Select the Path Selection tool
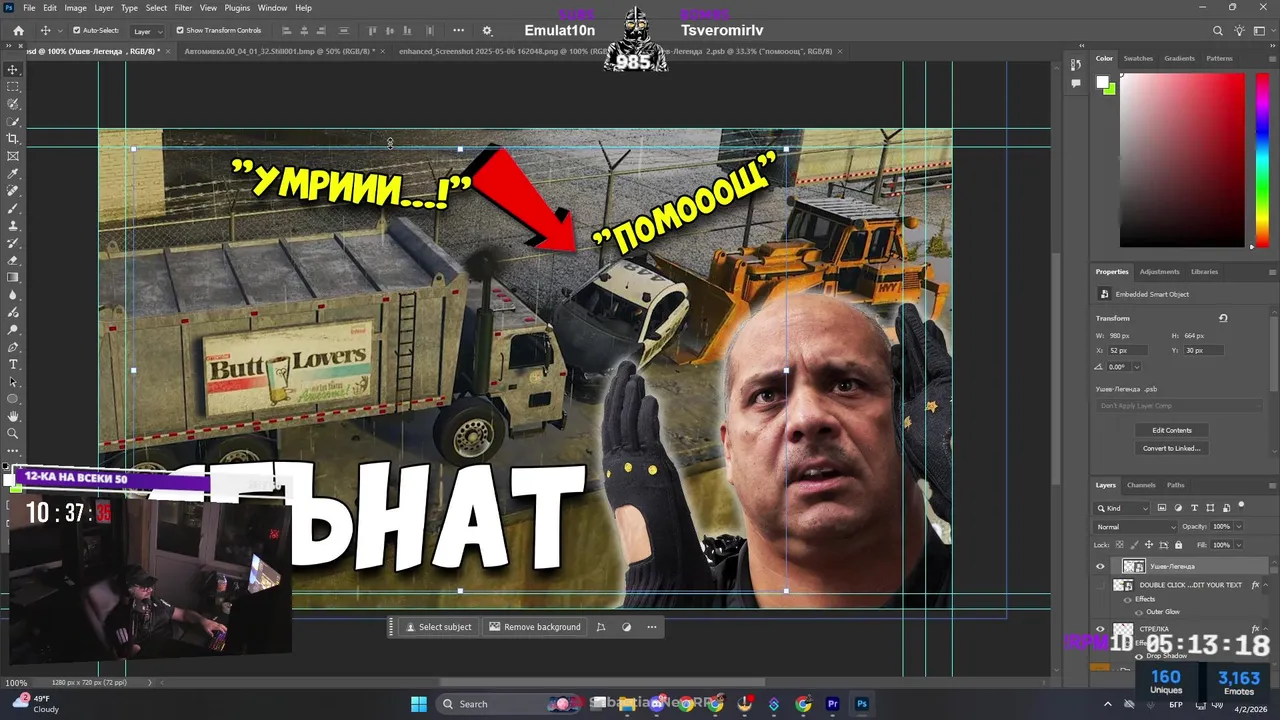The image size is (1280, 720). (13, 382)
